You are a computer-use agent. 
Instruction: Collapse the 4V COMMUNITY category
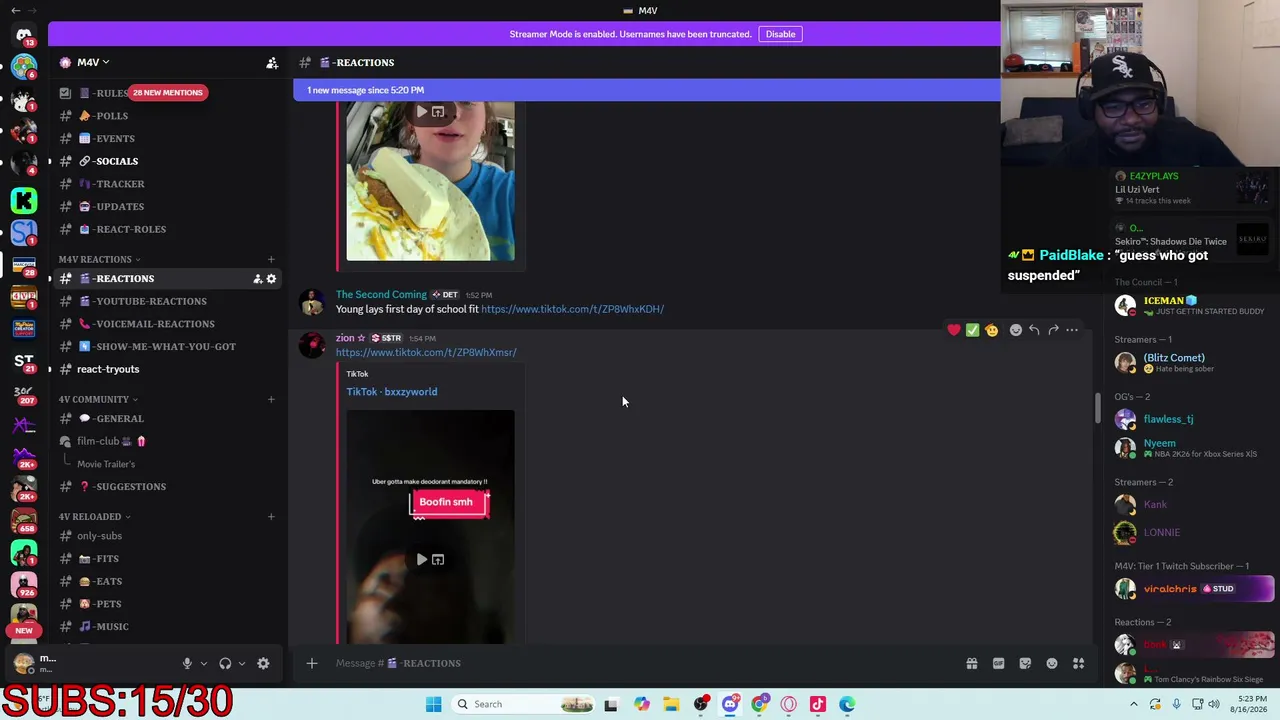tap(98, 399)
